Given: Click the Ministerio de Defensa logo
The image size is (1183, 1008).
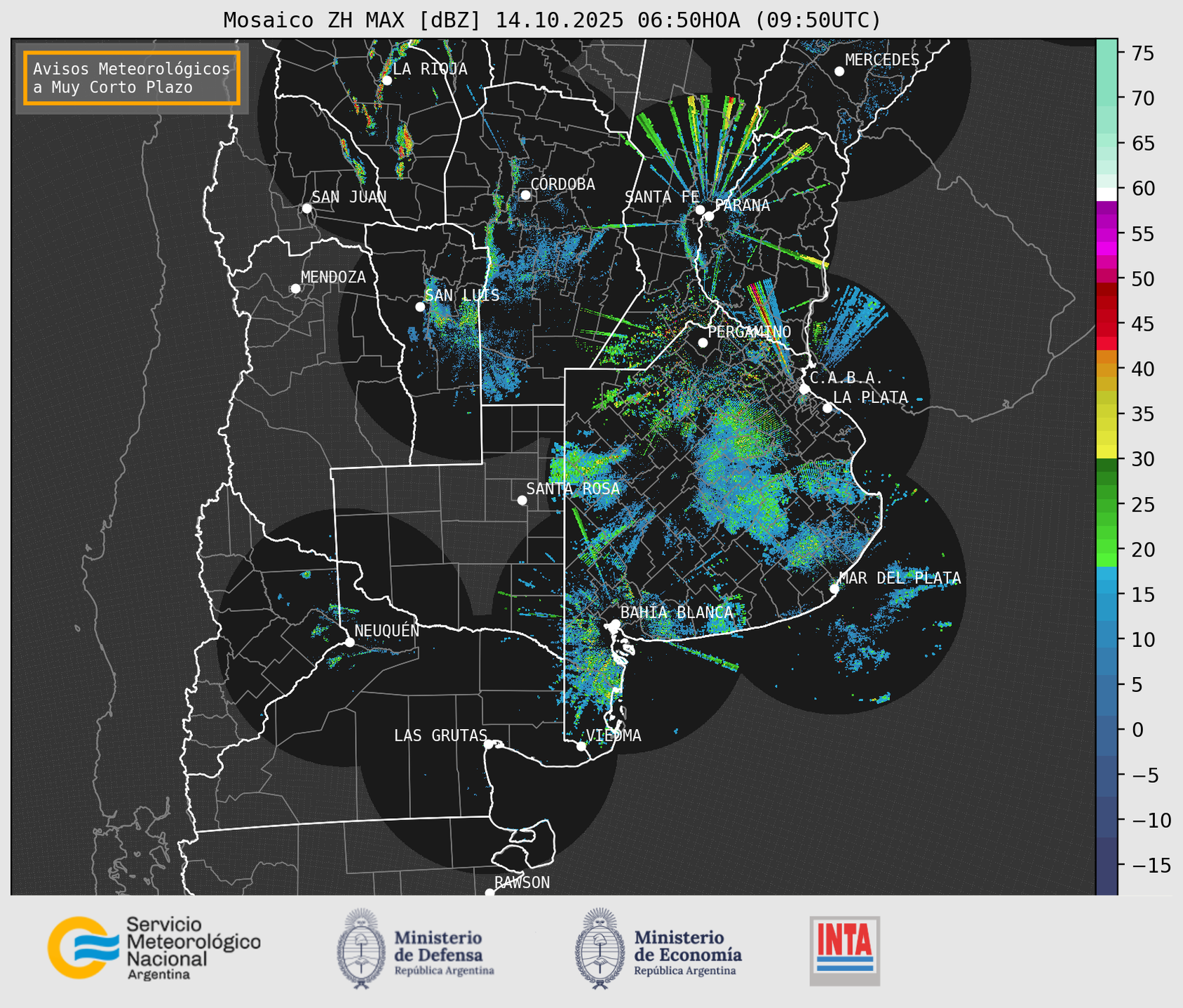Looking at the screenshot, I should [416, 948].
